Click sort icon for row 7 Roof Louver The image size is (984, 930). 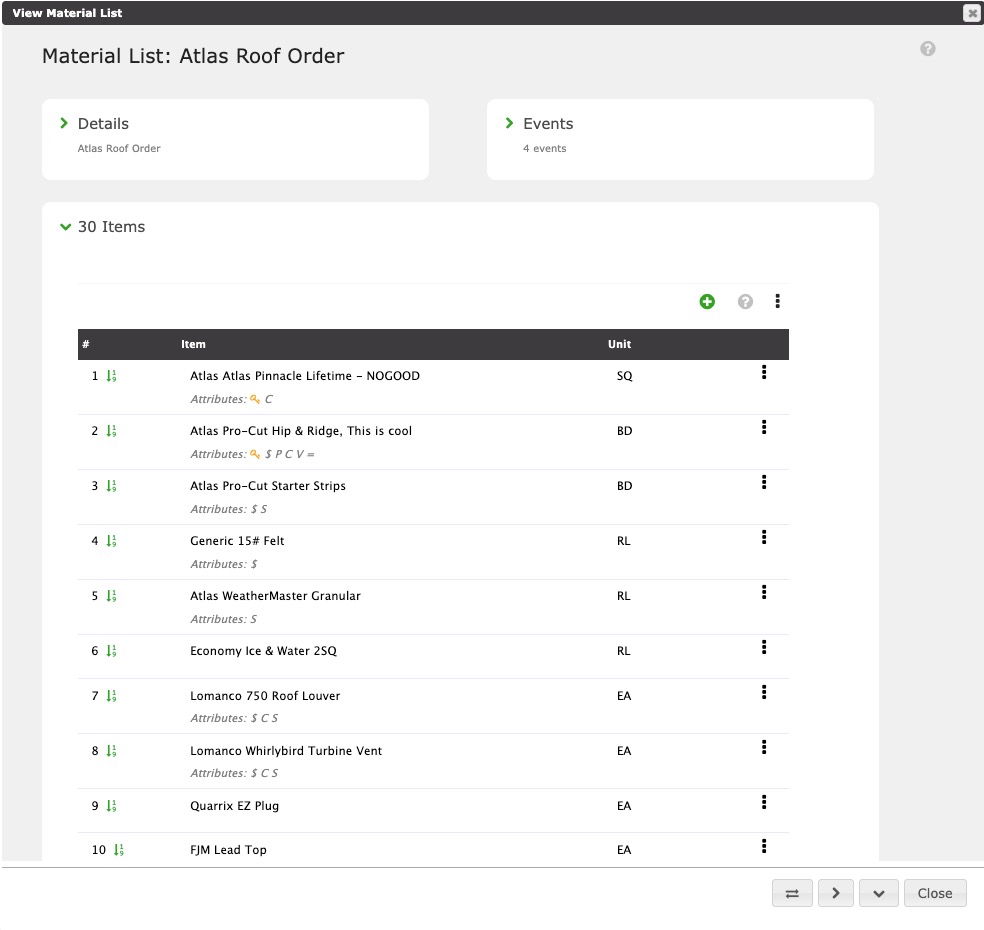point(111,695)
